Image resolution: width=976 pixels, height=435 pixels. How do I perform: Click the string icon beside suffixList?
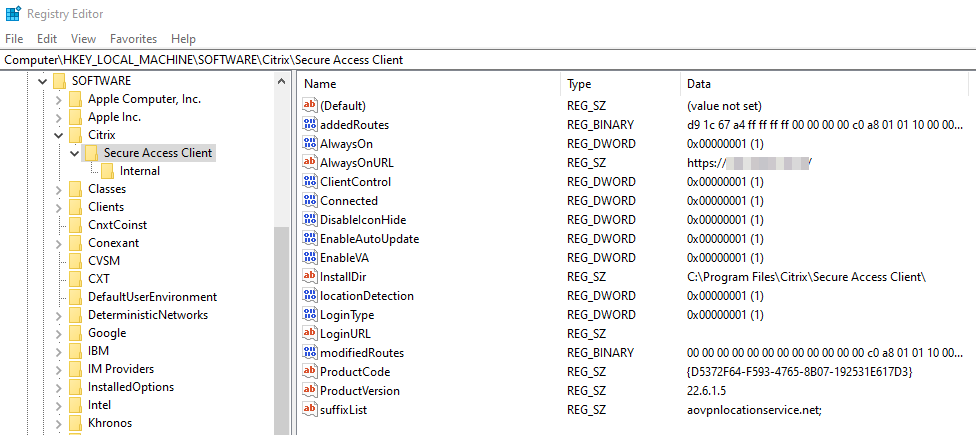click(309, 409)
